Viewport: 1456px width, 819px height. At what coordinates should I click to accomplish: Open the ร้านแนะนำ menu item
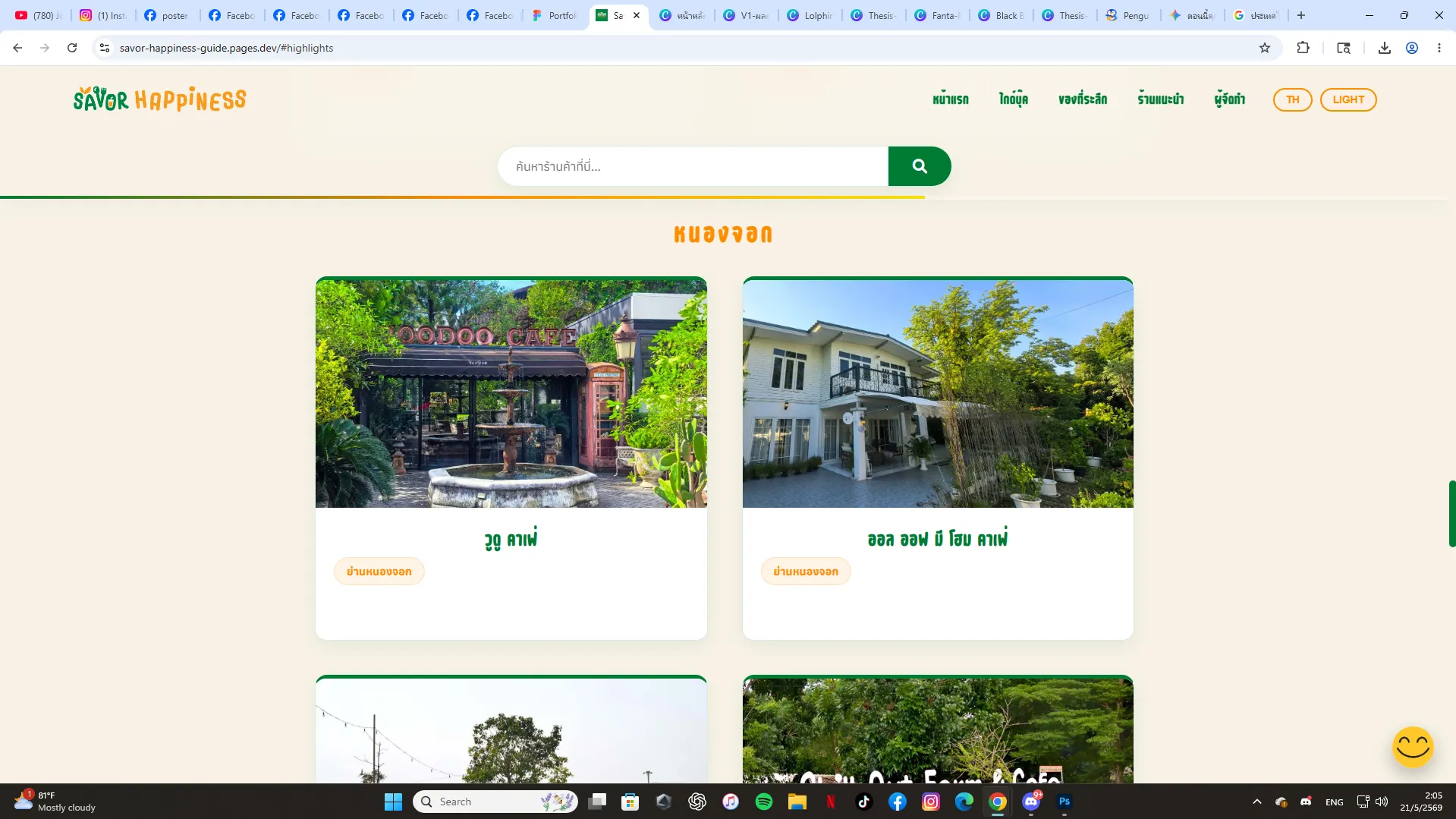[x=1161, y=99]
